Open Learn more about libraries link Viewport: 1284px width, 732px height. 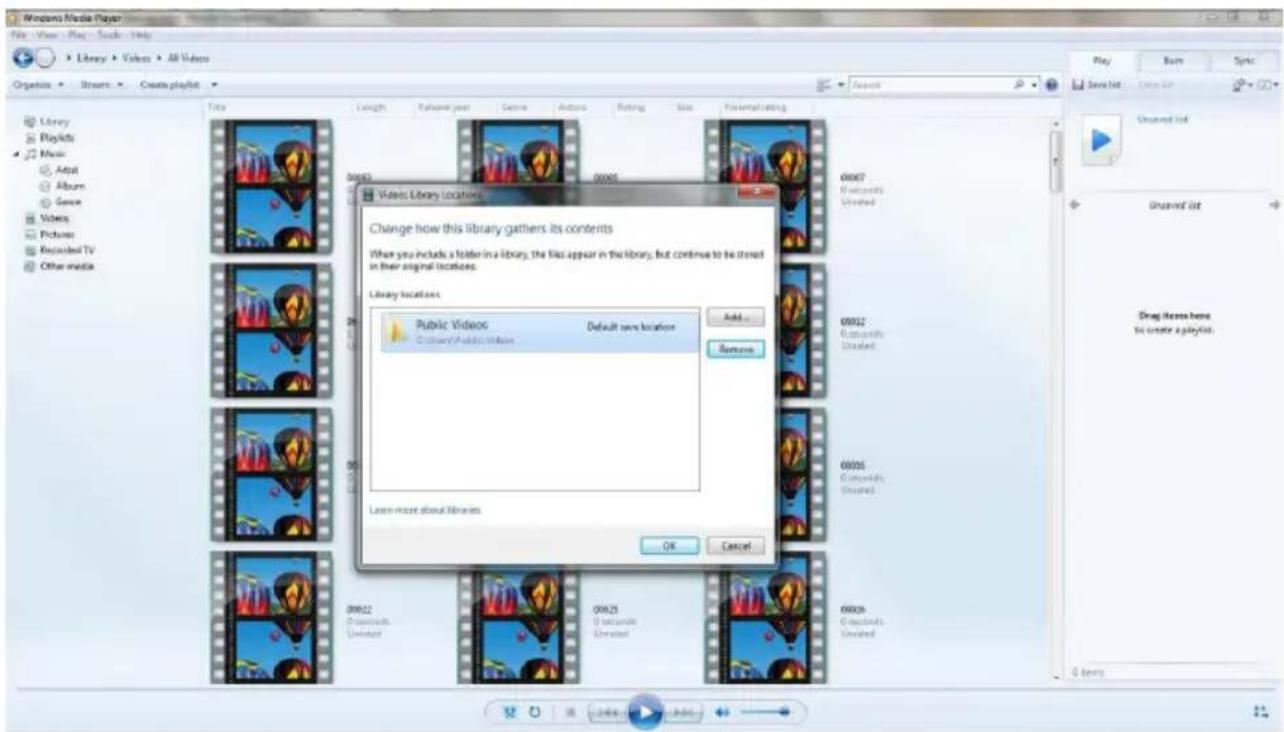pyautogui.click(x=425, y=510)
